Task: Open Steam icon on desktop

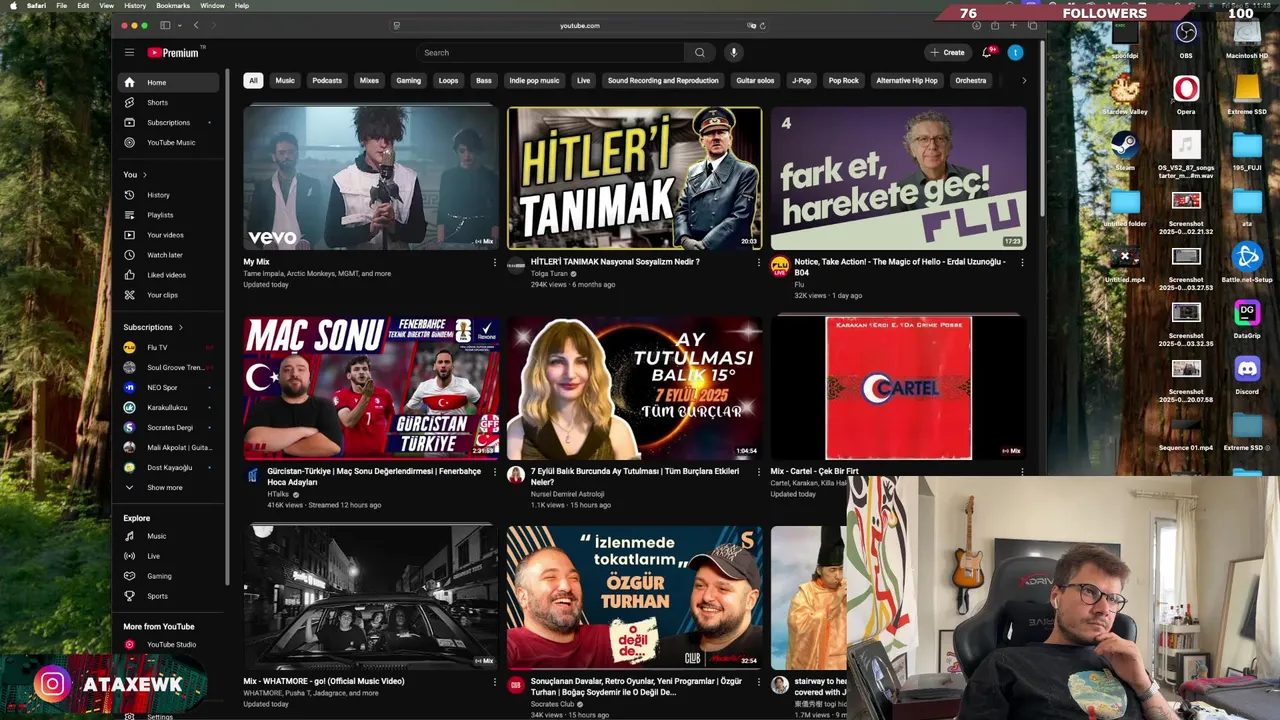Action: 1125,145
